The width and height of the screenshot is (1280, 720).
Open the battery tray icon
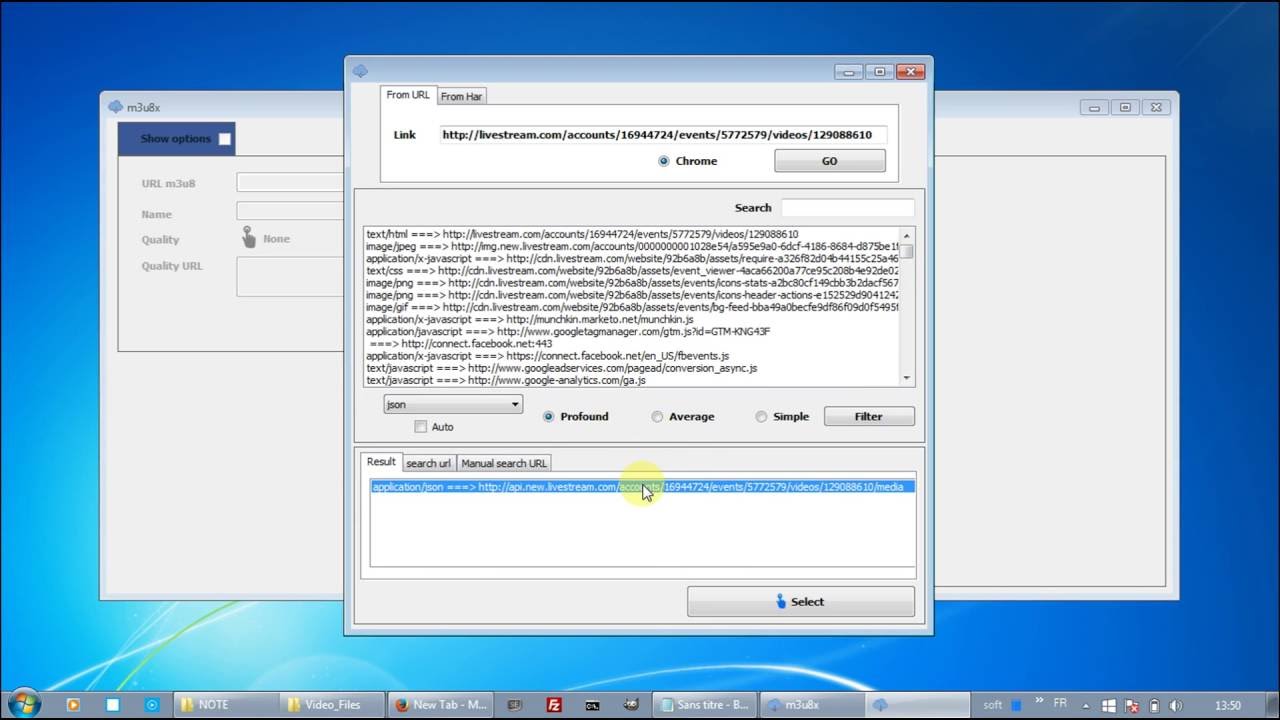(1154, 705)
